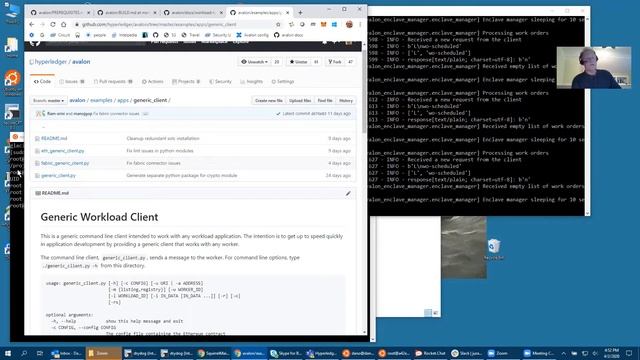Viewport: 640px width, 360px height.
Task: Navigate to examples in the breadcrumb
Action: [x=101, y=100]
